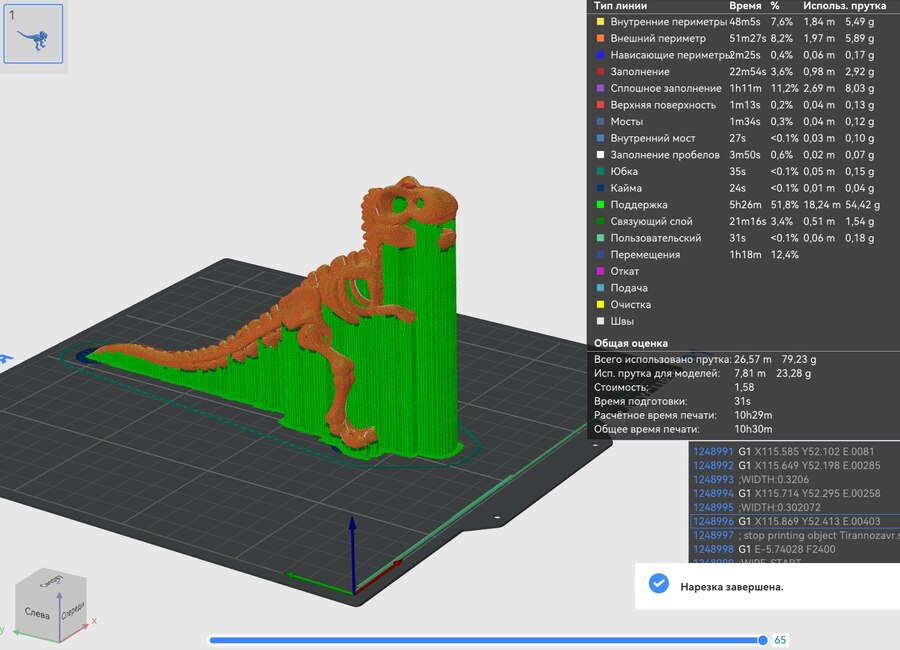Viewport: 900px width, 650px height.
Task: Hide the Перемещения travel lines
Action: pos(644,255)
